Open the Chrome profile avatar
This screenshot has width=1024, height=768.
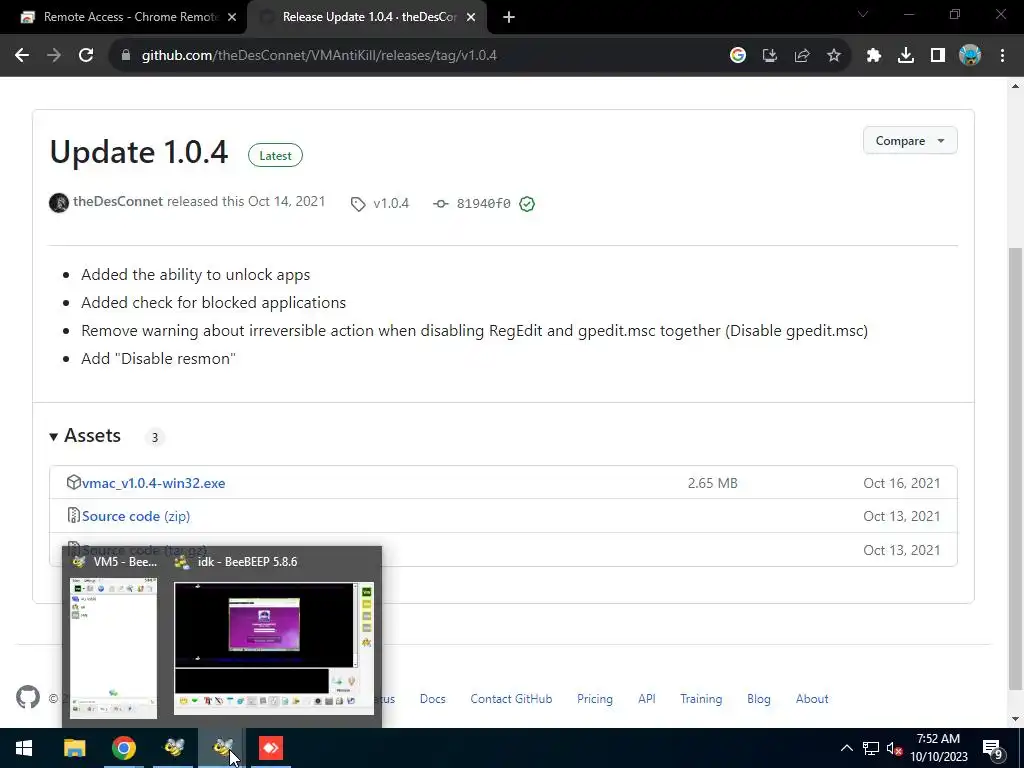970,56
